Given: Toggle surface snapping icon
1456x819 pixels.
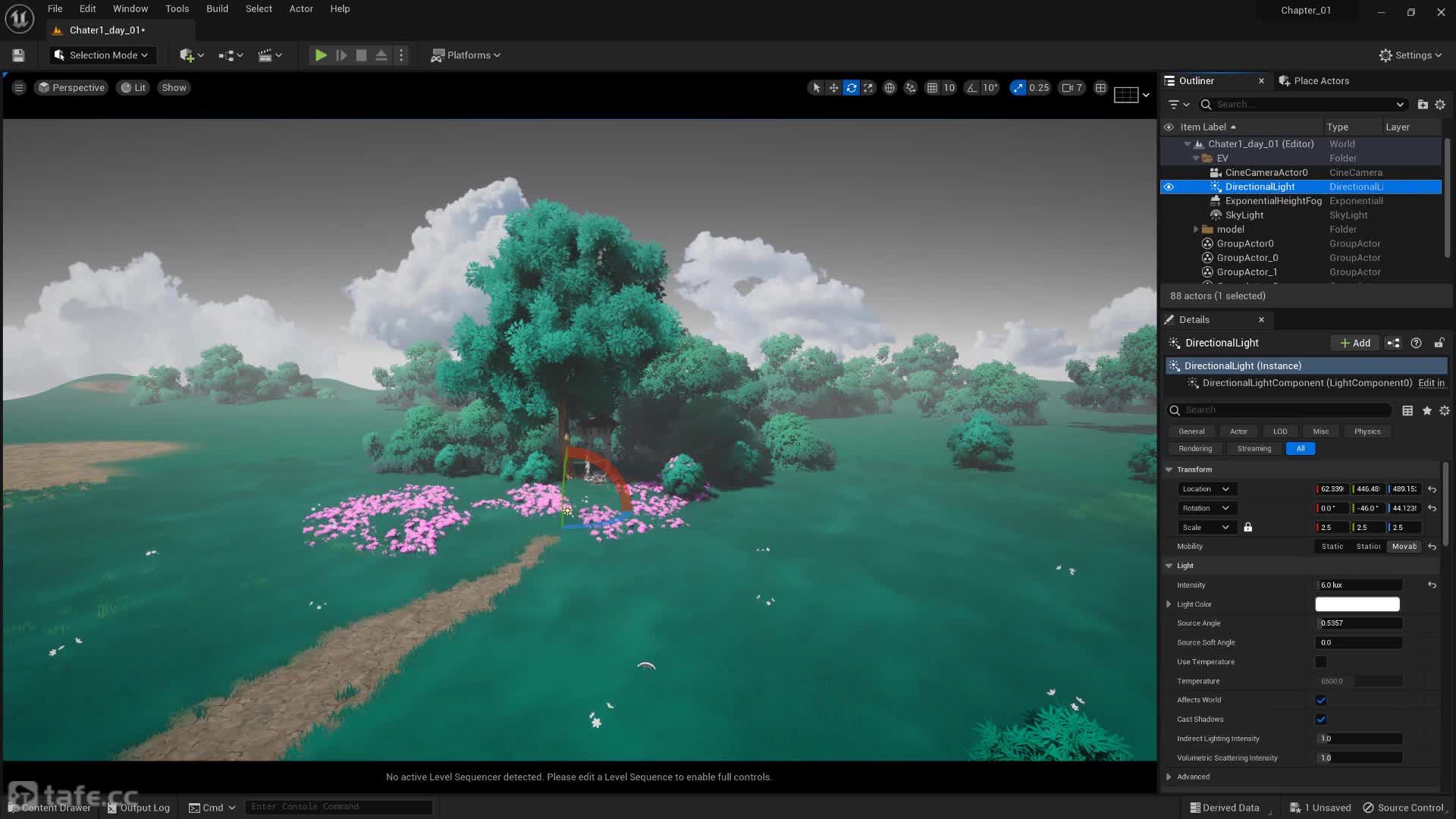Looking at the screenshot, I should (911, 88).
